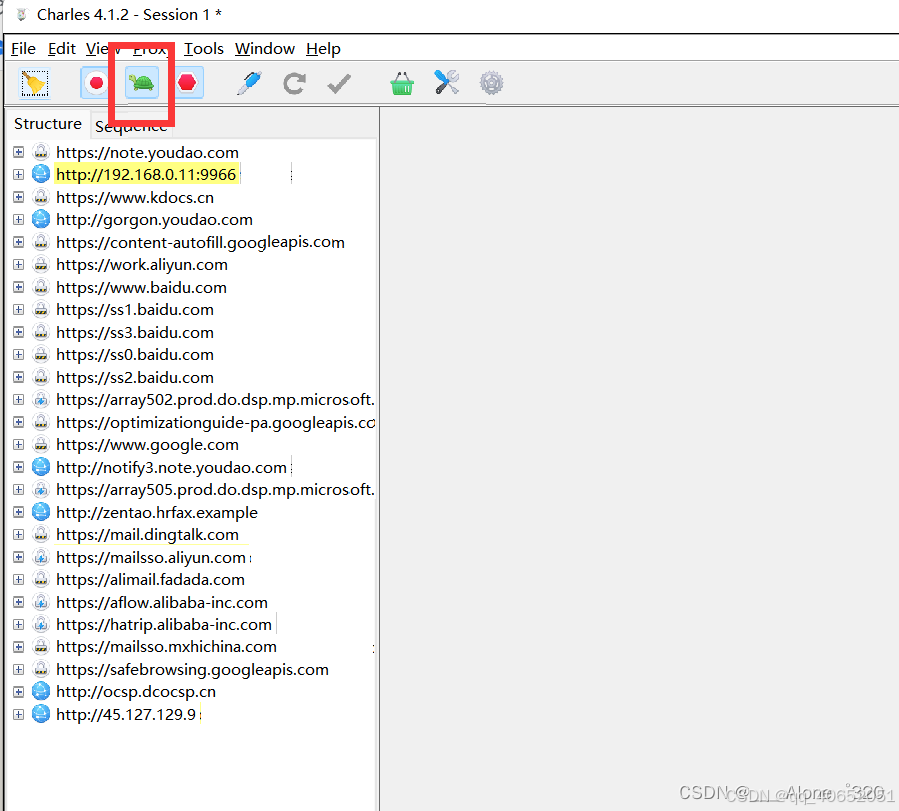Toggle breakpoints with the red hexagon icon
The image size is (899, 811).
pyautogui.click(x=187, y=83)
